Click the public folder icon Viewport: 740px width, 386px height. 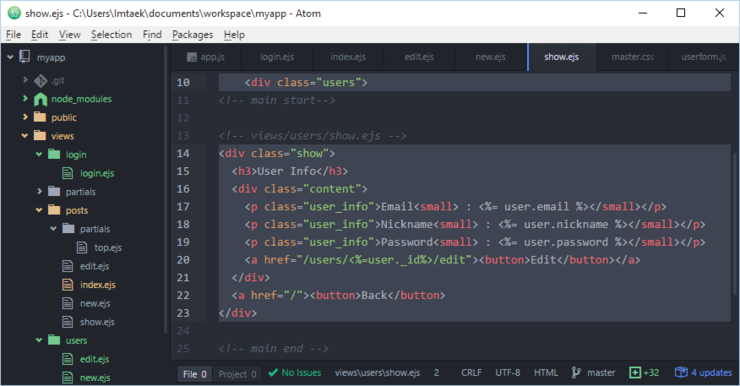point(40,117)
